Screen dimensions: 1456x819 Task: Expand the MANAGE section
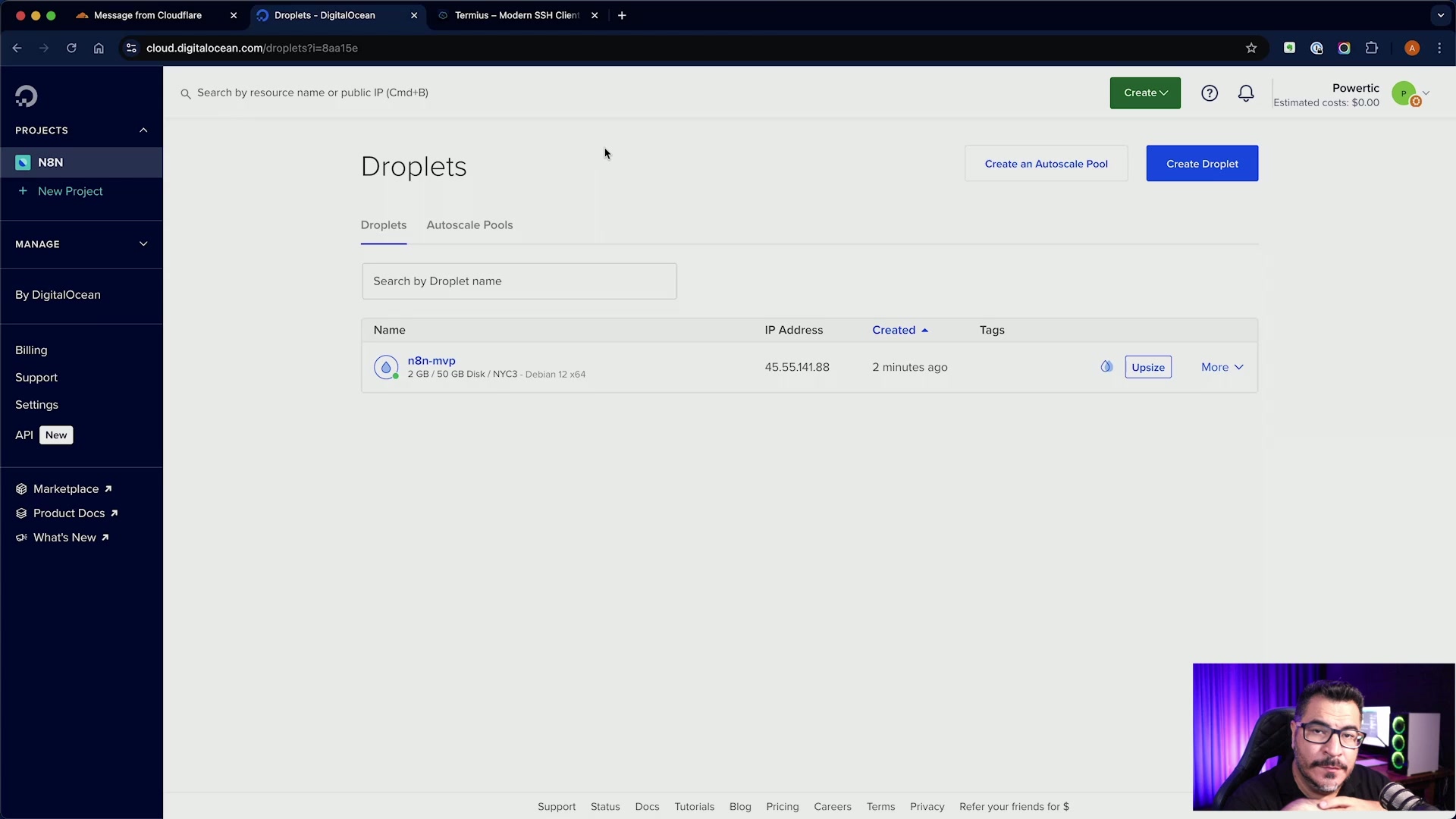tap(143, 244)
